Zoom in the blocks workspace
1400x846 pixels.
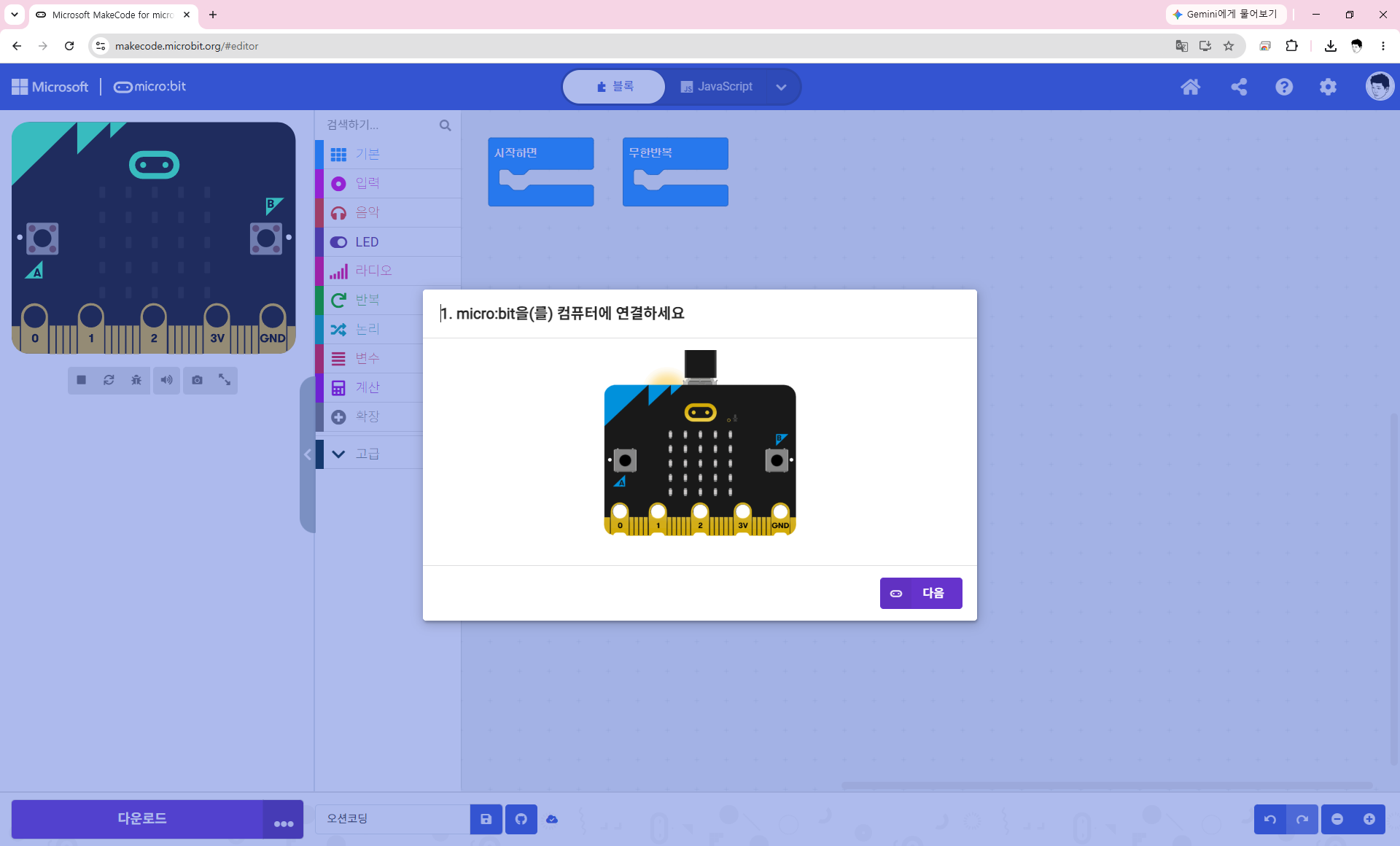pos(1369,819)
